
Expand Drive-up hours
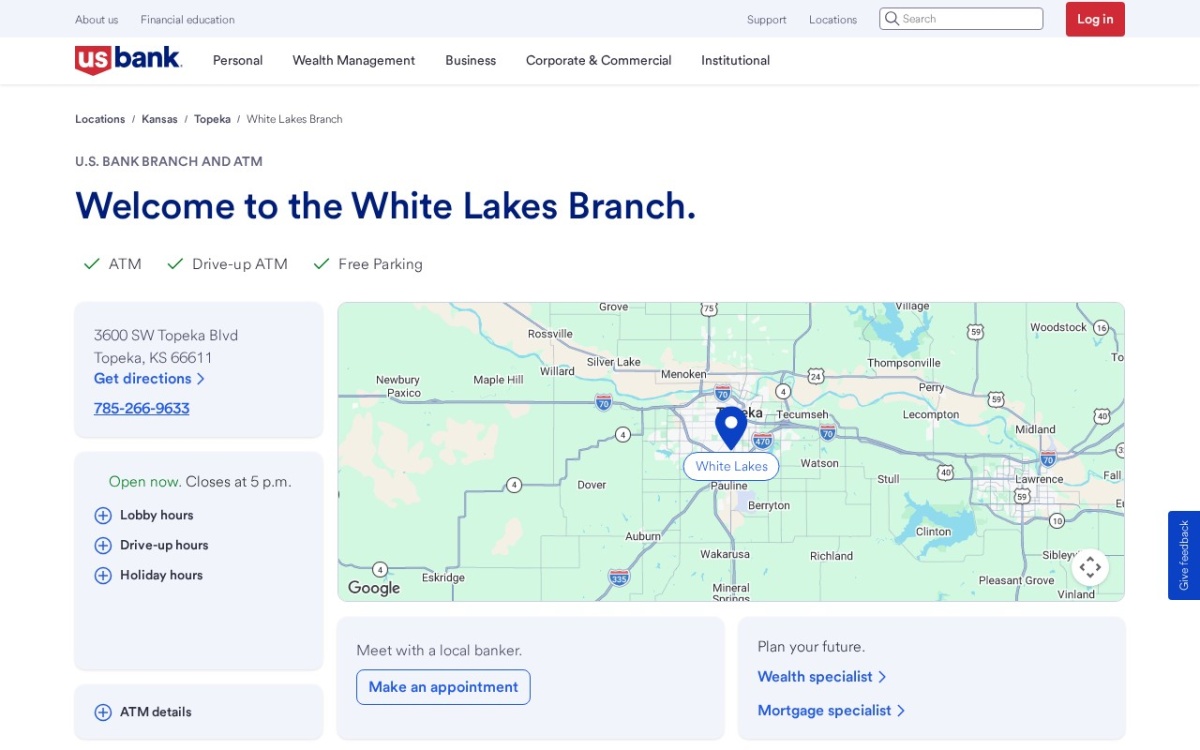point(151,545)
